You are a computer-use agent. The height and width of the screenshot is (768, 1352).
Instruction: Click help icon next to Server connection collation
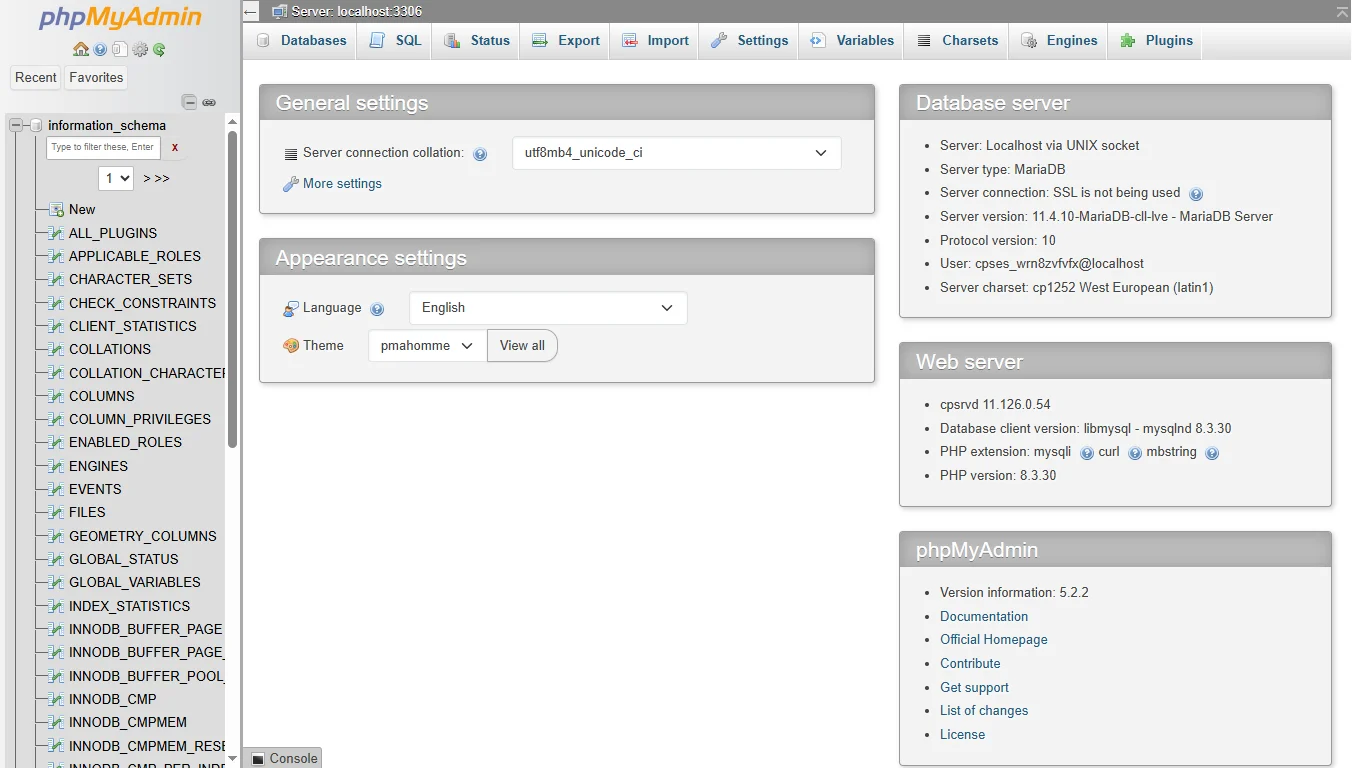point(480,154)
